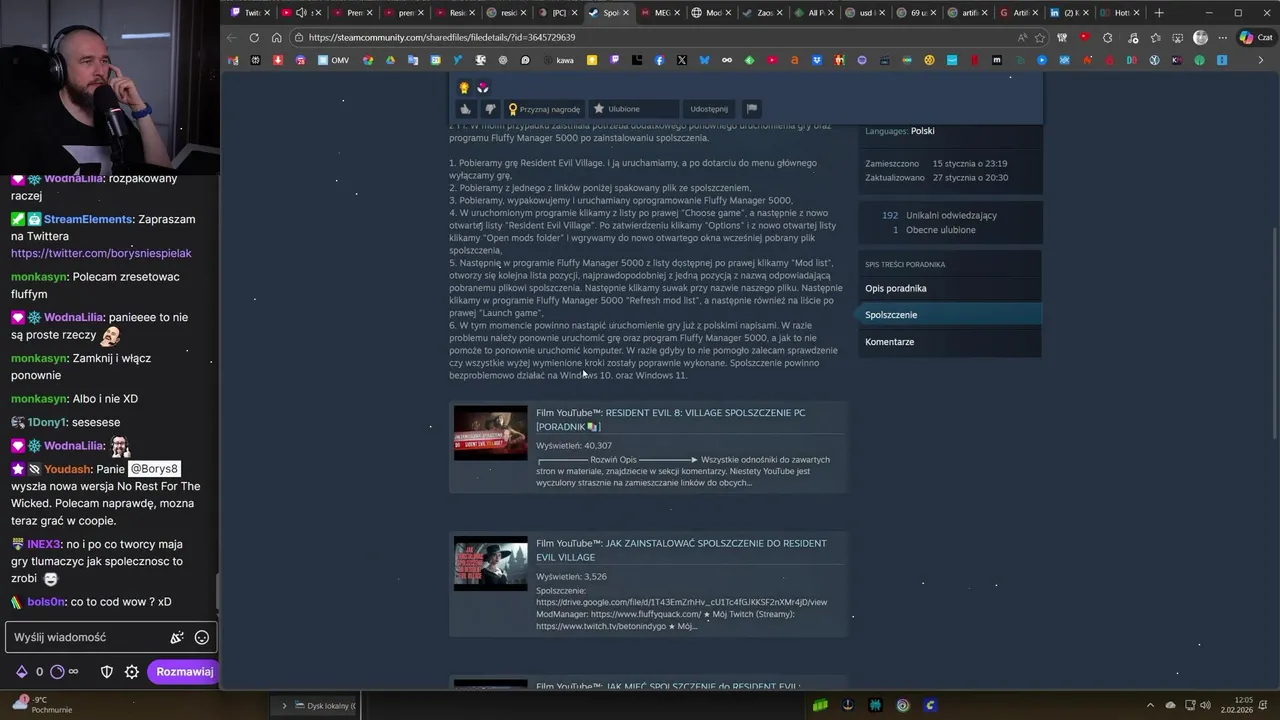Open the Czat copilot button
This screenshot has width=1280, height=720.
pos(1255,38)
